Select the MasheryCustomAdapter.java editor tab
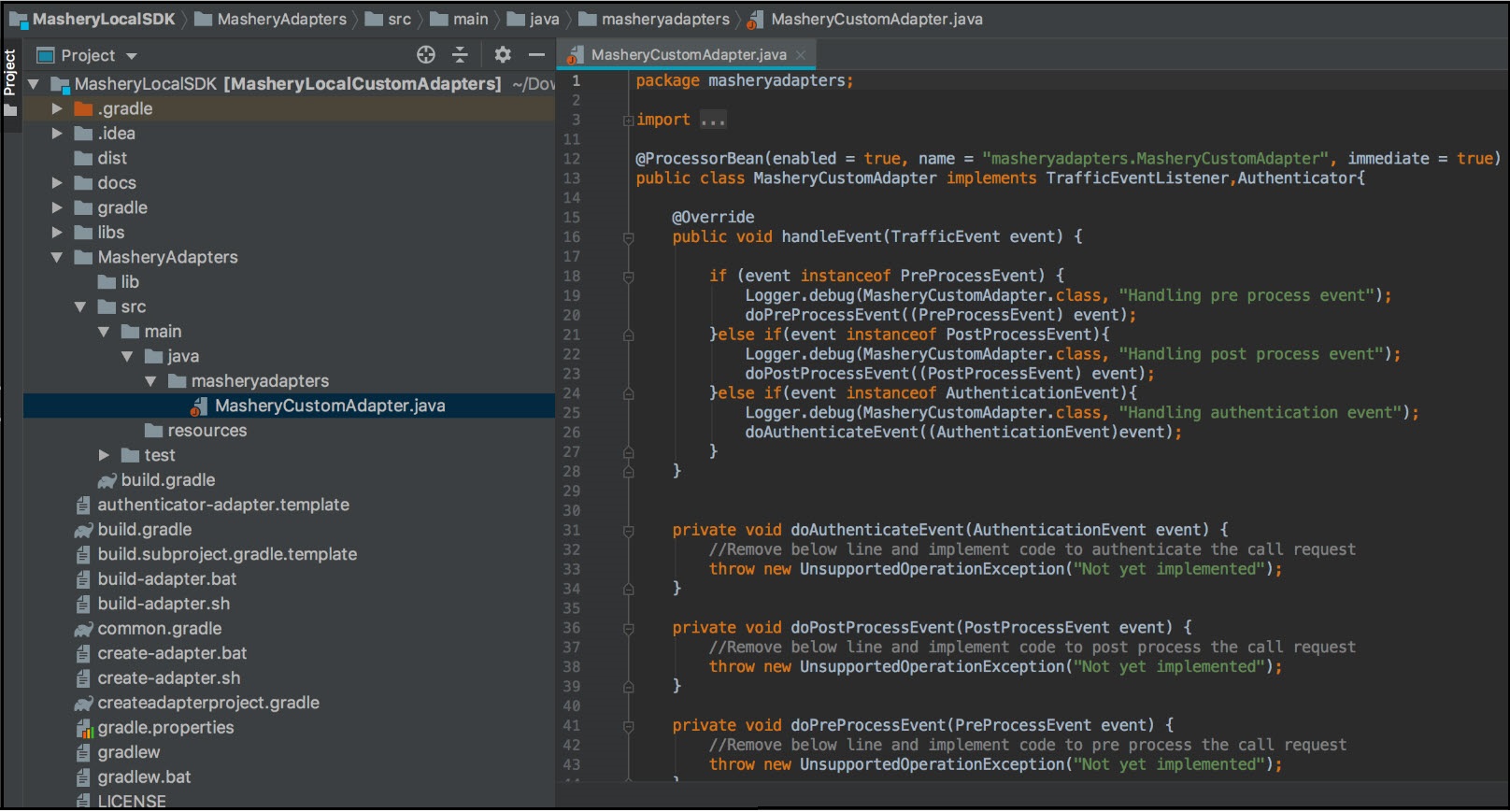1510x812 pixels. point(688,55)
